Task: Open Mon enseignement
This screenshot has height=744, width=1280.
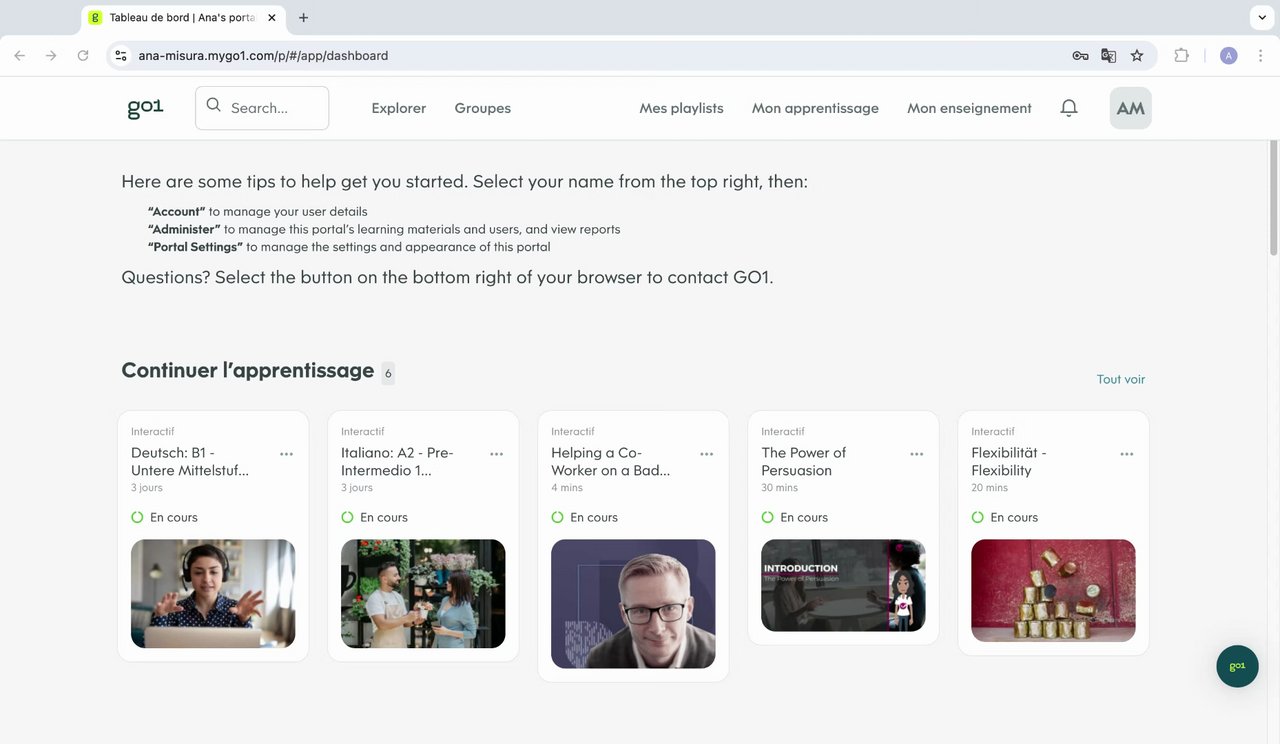Action: click(969, 108)
